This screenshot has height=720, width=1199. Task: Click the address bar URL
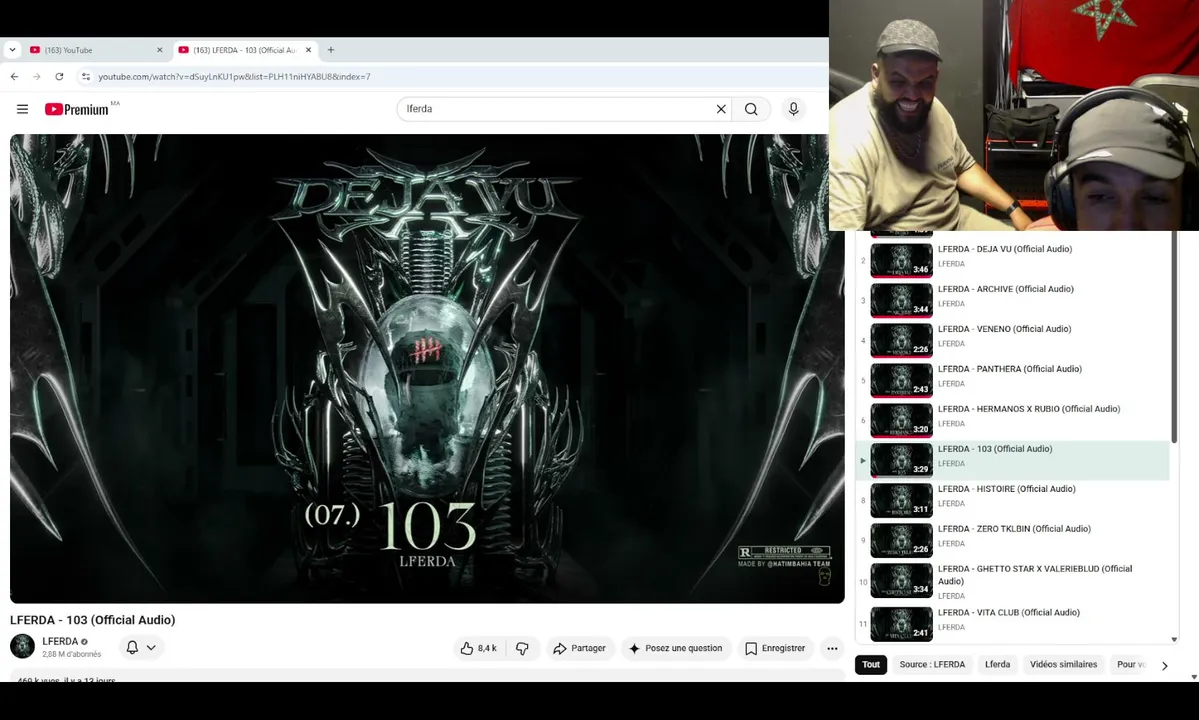click(x=234, y=76)
